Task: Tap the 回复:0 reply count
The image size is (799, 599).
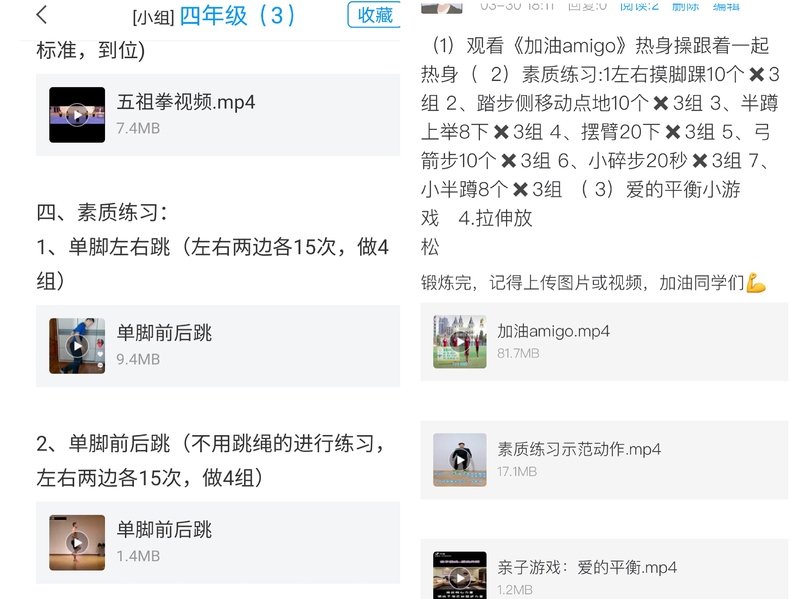Action: (587, 6)
